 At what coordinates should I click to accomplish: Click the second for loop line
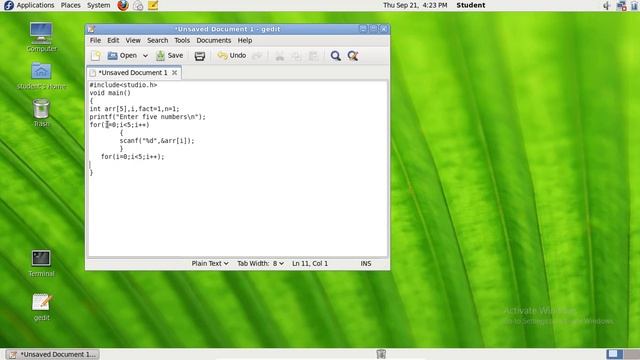click(x=133, y=157)
